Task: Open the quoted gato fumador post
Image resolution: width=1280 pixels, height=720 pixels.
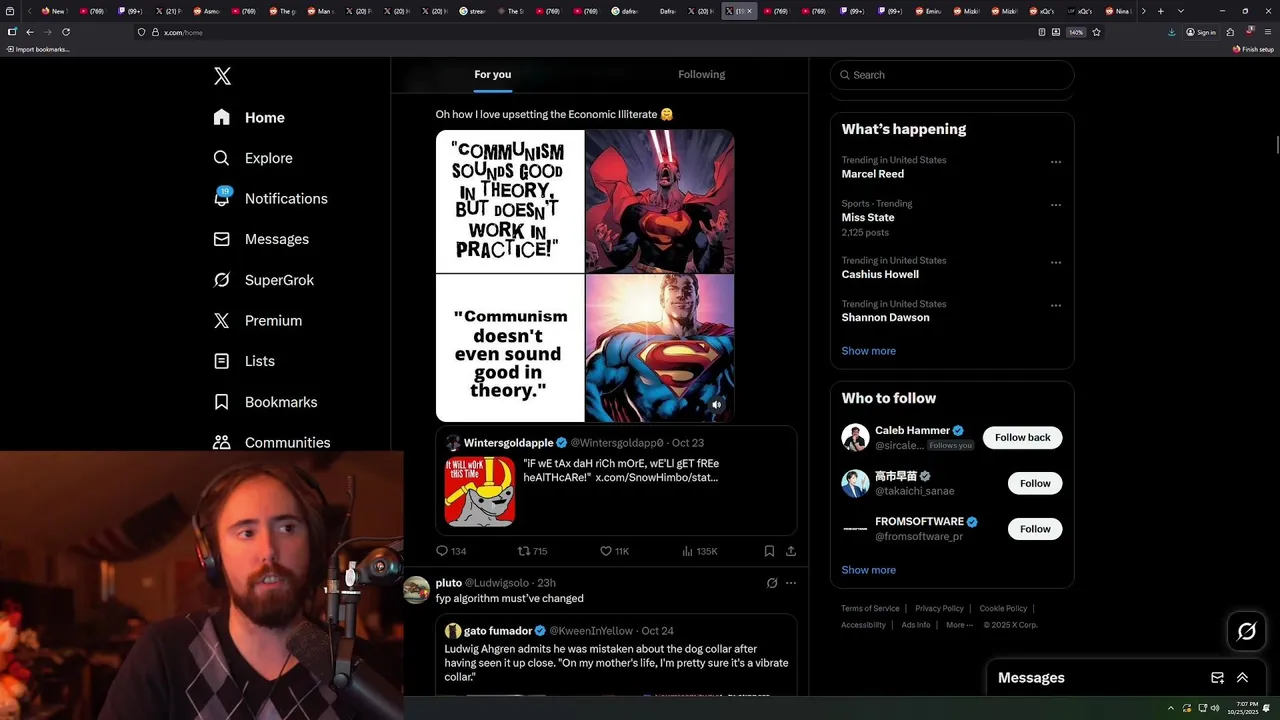Action: 616,655
